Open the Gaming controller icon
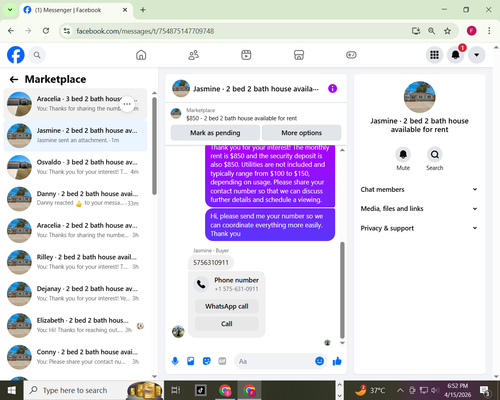Screen dimensions: 500x400 pos(351,55)
